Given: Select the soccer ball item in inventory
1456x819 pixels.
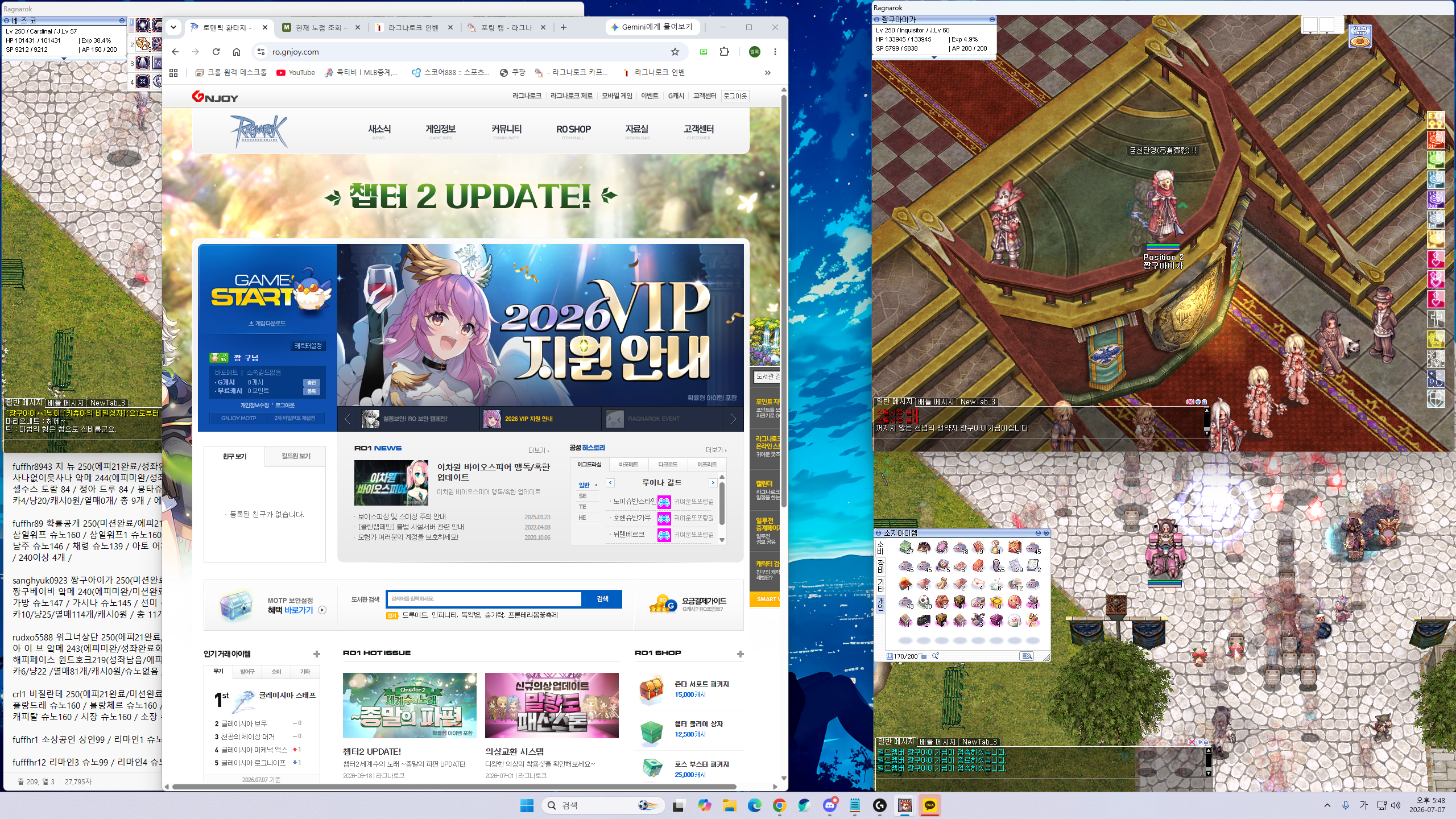Looking at the screenshot, I should [924, 602].
